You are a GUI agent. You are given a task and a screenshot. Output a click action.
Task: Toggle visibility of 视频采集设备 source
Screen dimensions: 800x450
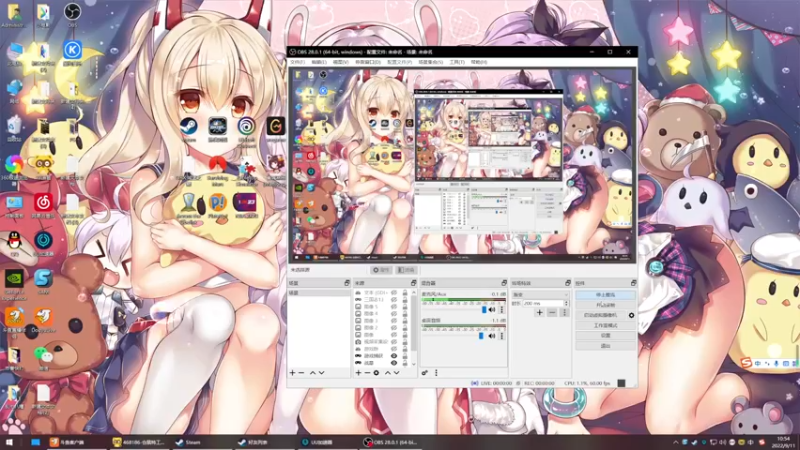tap(394, 342)
